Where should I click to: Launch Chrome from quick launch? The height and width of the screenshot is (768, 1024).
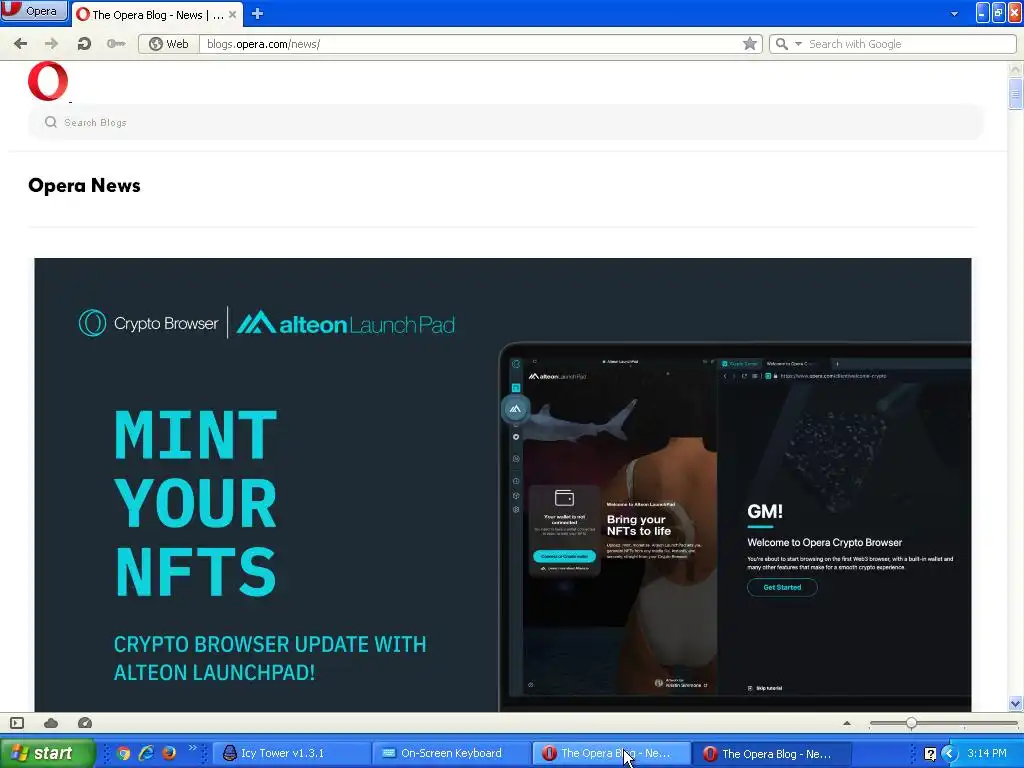pyautogui.click(x=123, y=753)
